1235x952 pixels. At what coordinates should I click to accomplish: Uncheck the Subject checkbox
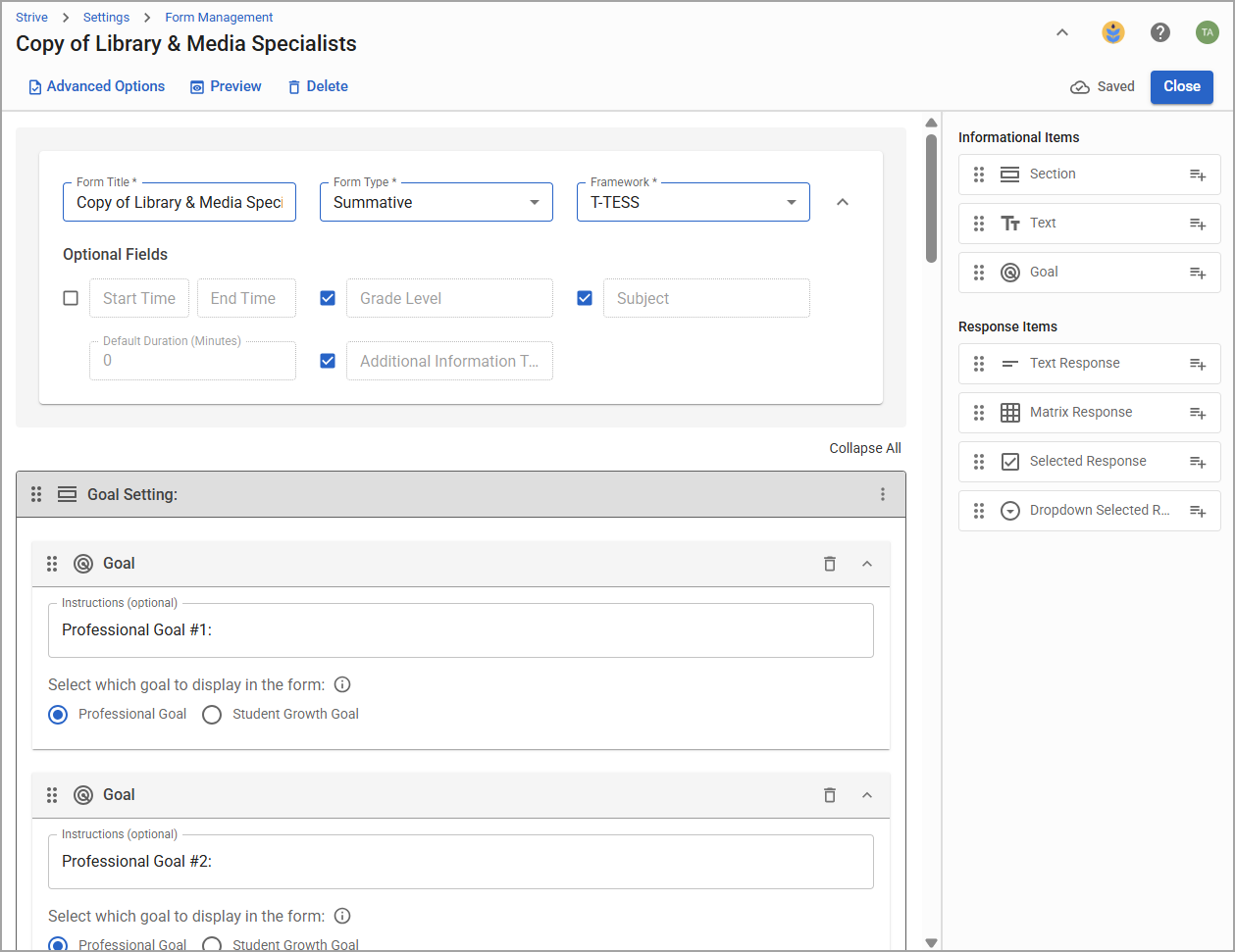585,298
